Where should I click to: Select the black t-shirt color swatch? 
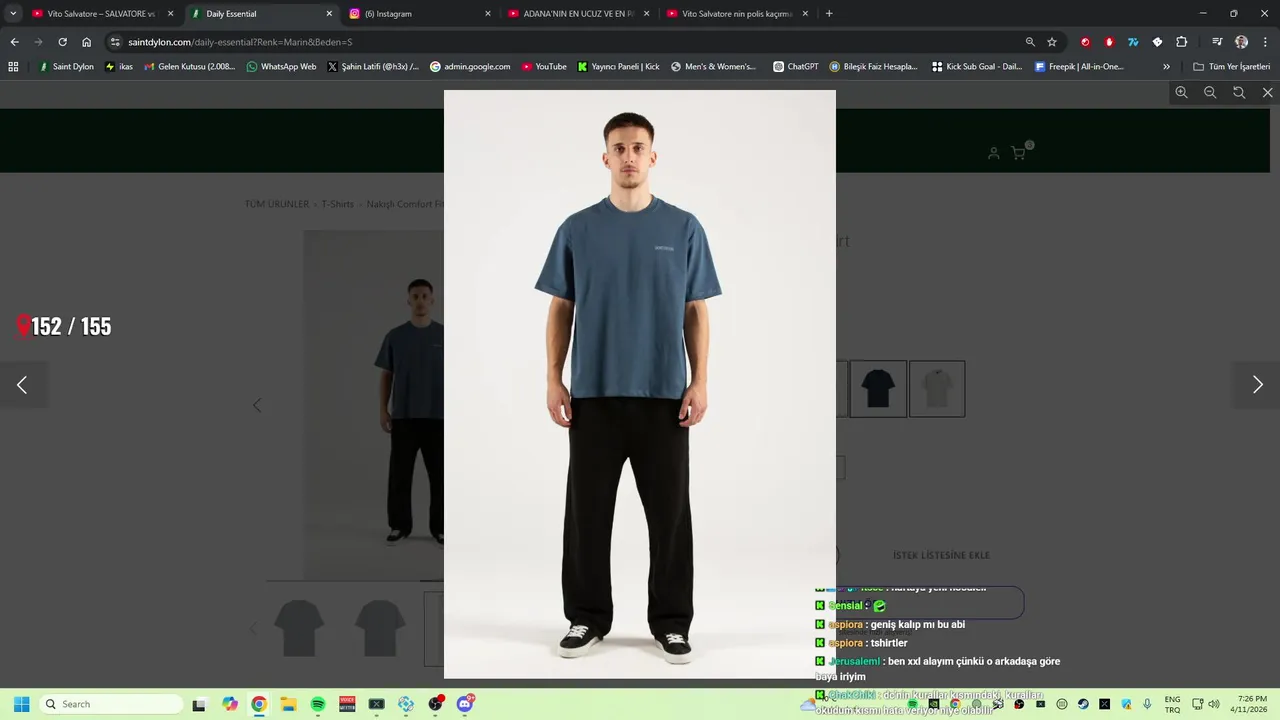click(878, 388)
